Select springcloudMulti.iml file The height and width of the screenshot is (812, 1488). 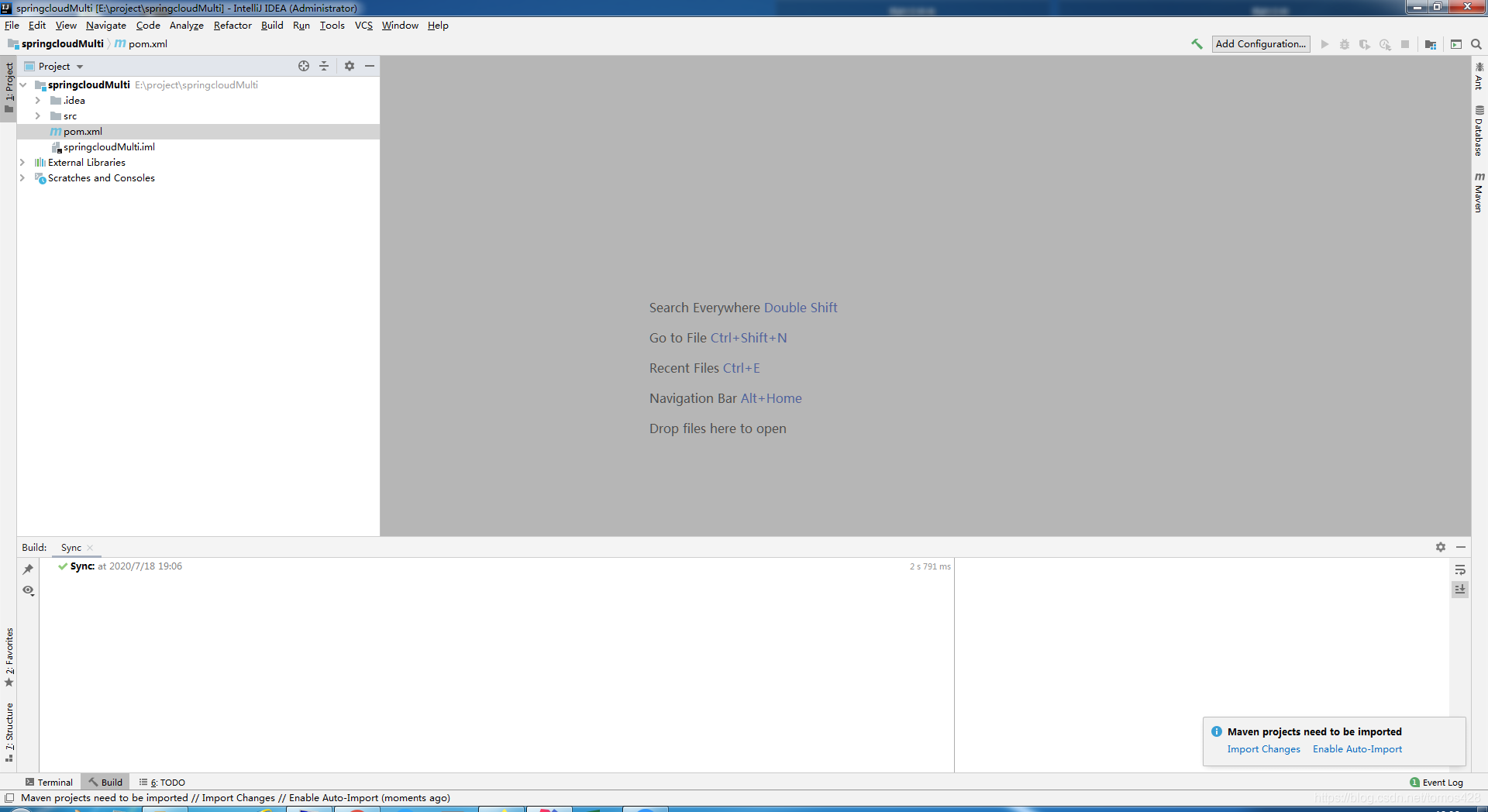click(x=198, y=147)
